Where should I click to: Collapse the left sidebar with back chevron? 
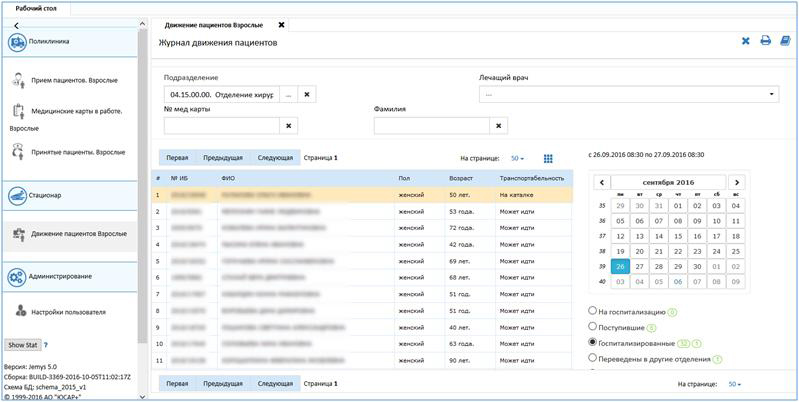[17, 23]
